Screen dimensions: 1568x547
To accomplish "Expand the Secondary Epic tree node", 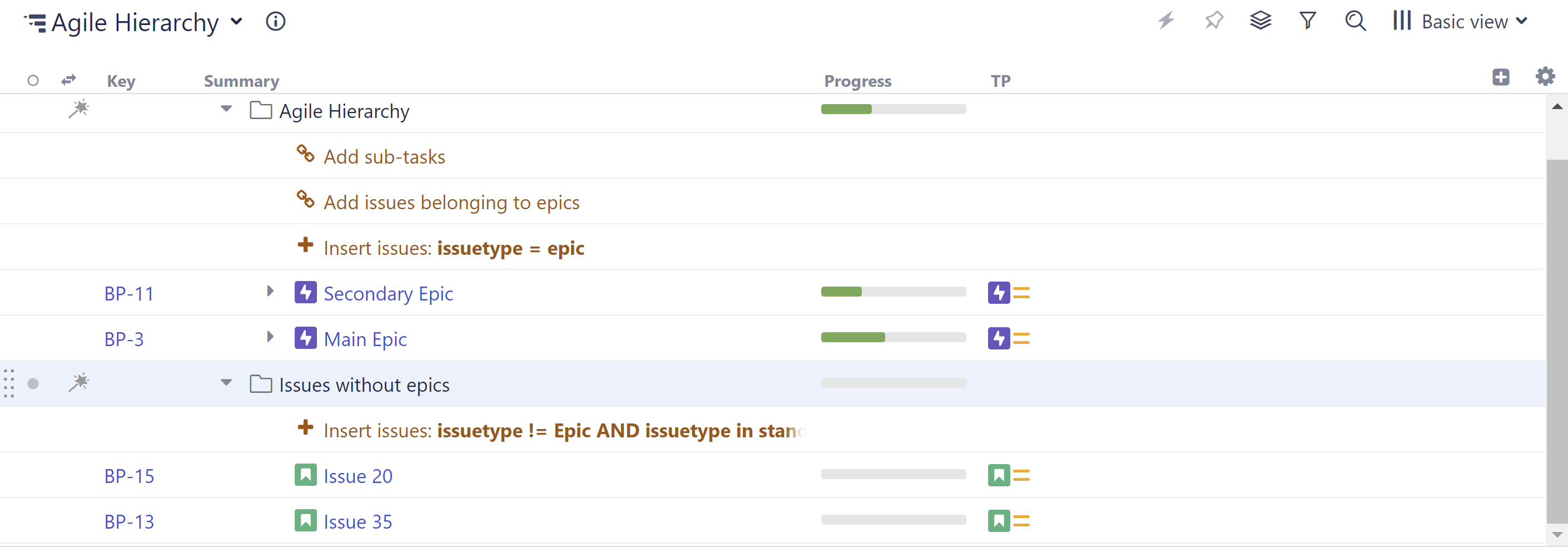I will pos(270,292).
